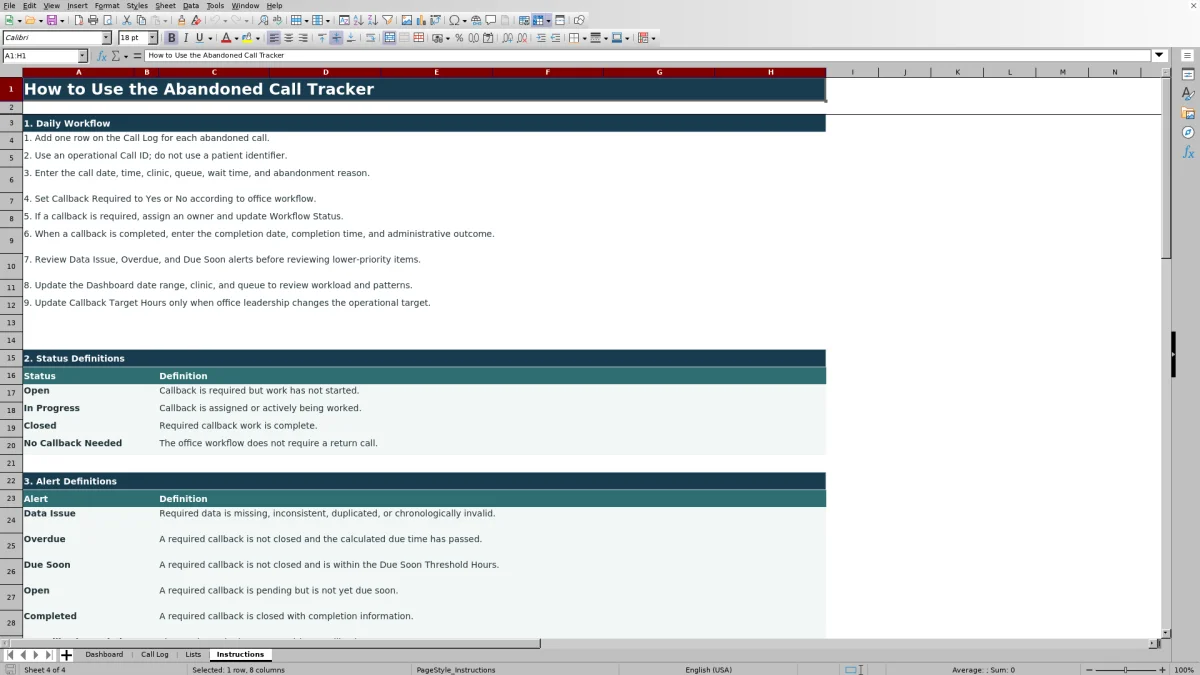Open the sidebar Gallery deck icon
1200x675 pixels.
(x=1188, y=113)
